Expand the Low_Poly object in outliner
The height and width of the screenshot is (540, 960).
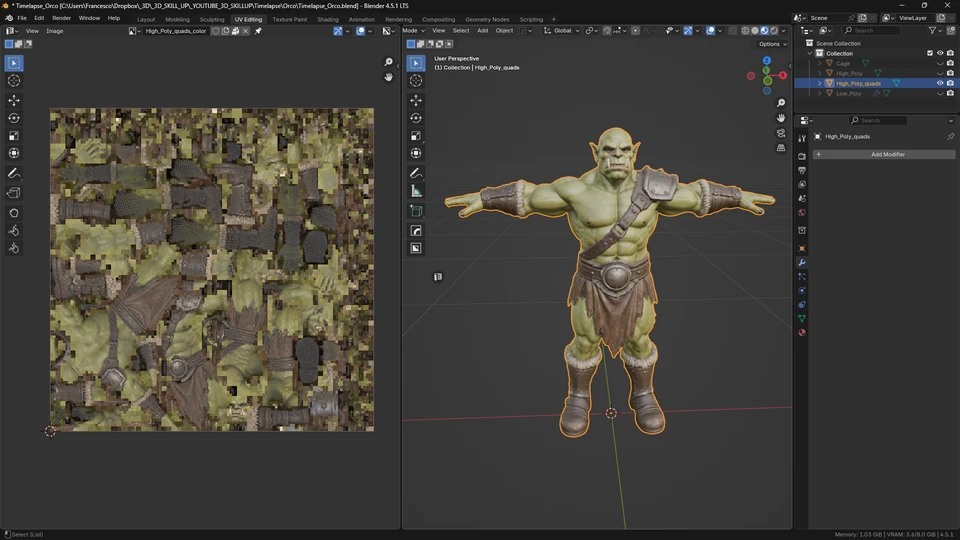tap(820, 93)
